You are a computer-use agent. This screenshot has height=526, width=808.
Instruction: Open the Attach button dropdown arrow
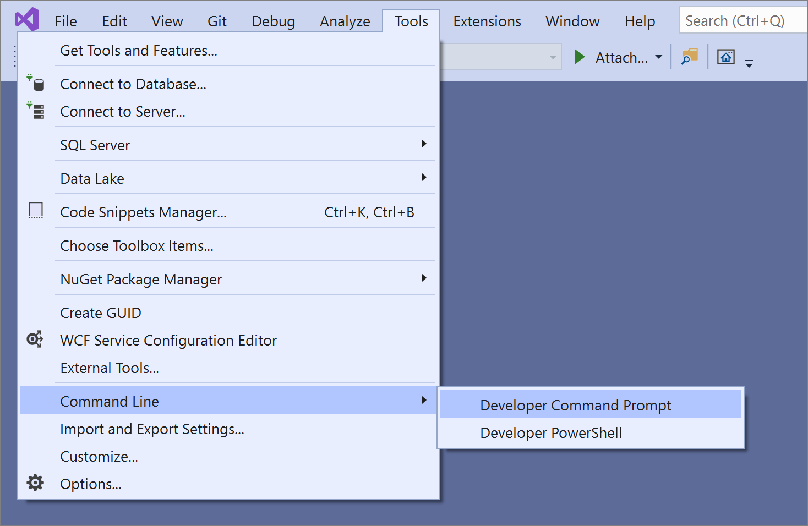pos(659,58)
